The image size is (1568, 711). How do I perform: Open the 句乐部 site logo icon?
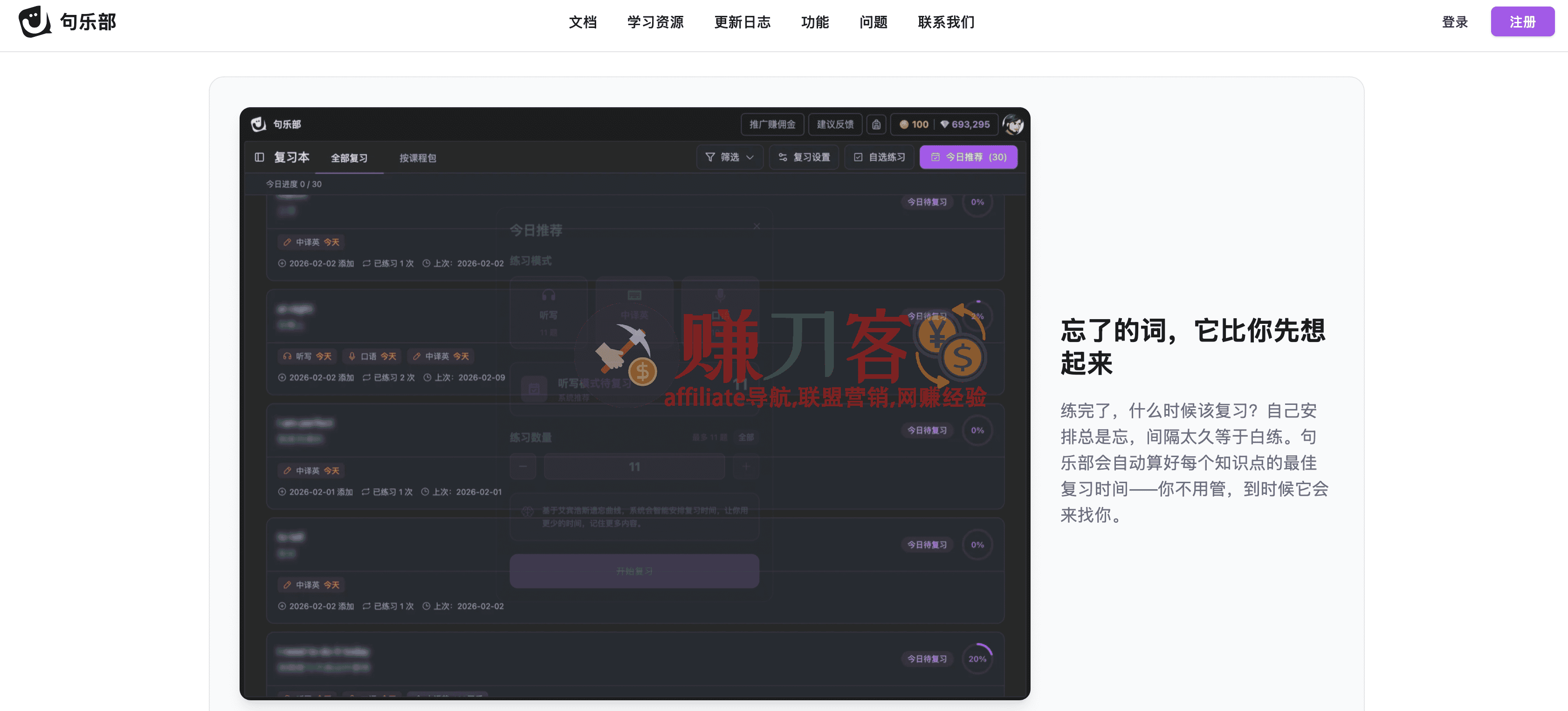[34, 22]
